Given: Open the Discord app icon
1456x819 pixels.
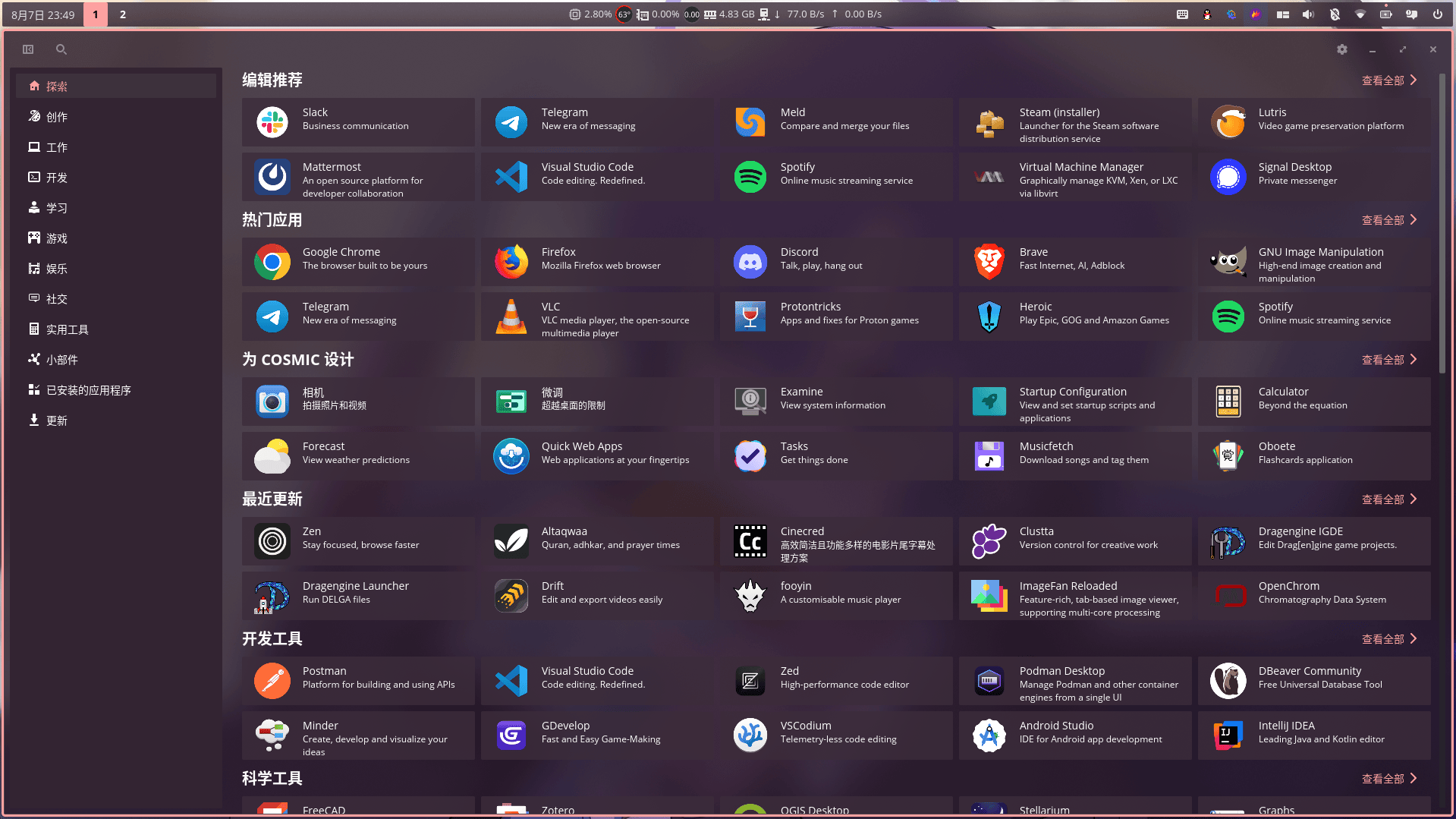Looking at the screenshot, I should click(750, 262).
